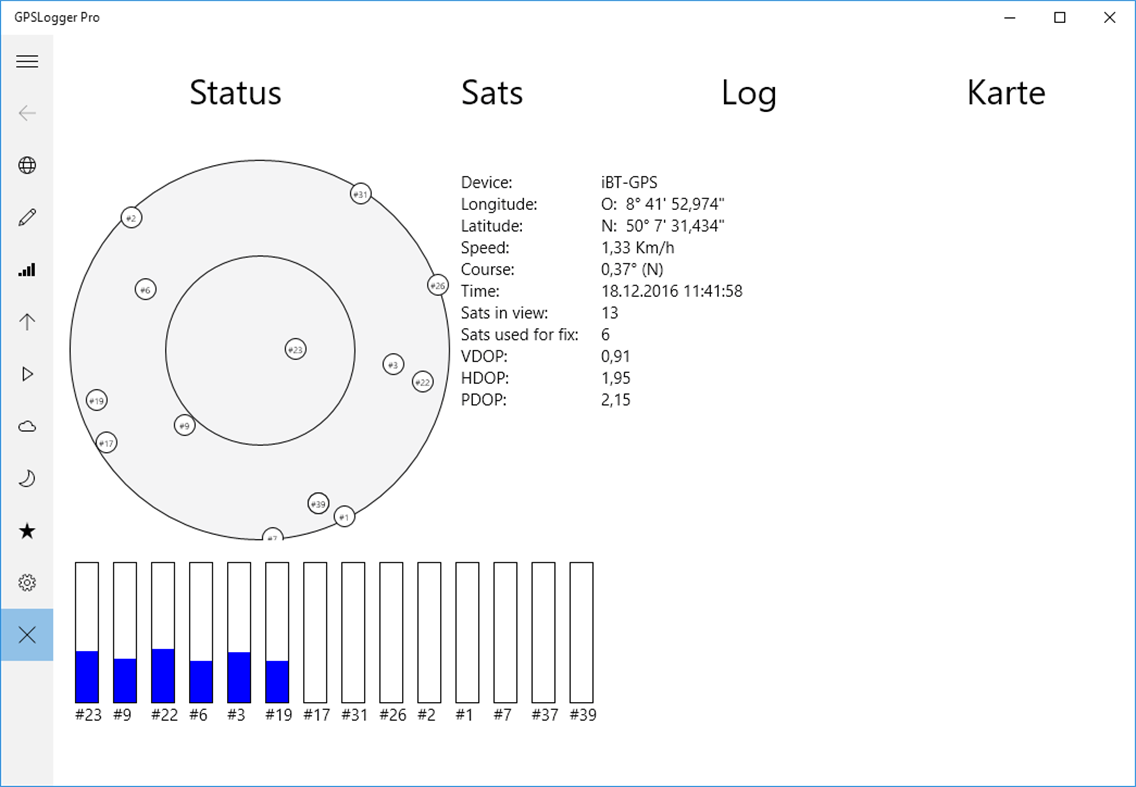
Task: Open the cloud sync icon in sidebar
Action: [27, 425]
